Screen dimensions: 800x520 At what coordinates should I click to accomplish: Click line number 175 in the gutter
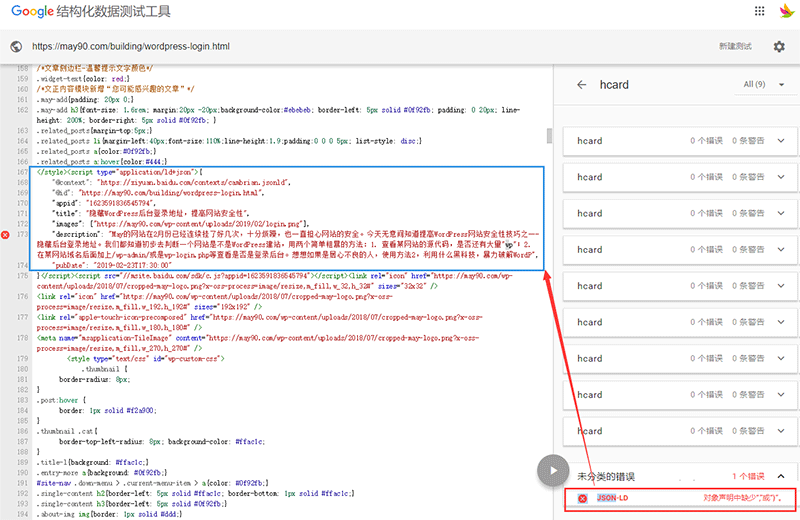pos(22,276)
